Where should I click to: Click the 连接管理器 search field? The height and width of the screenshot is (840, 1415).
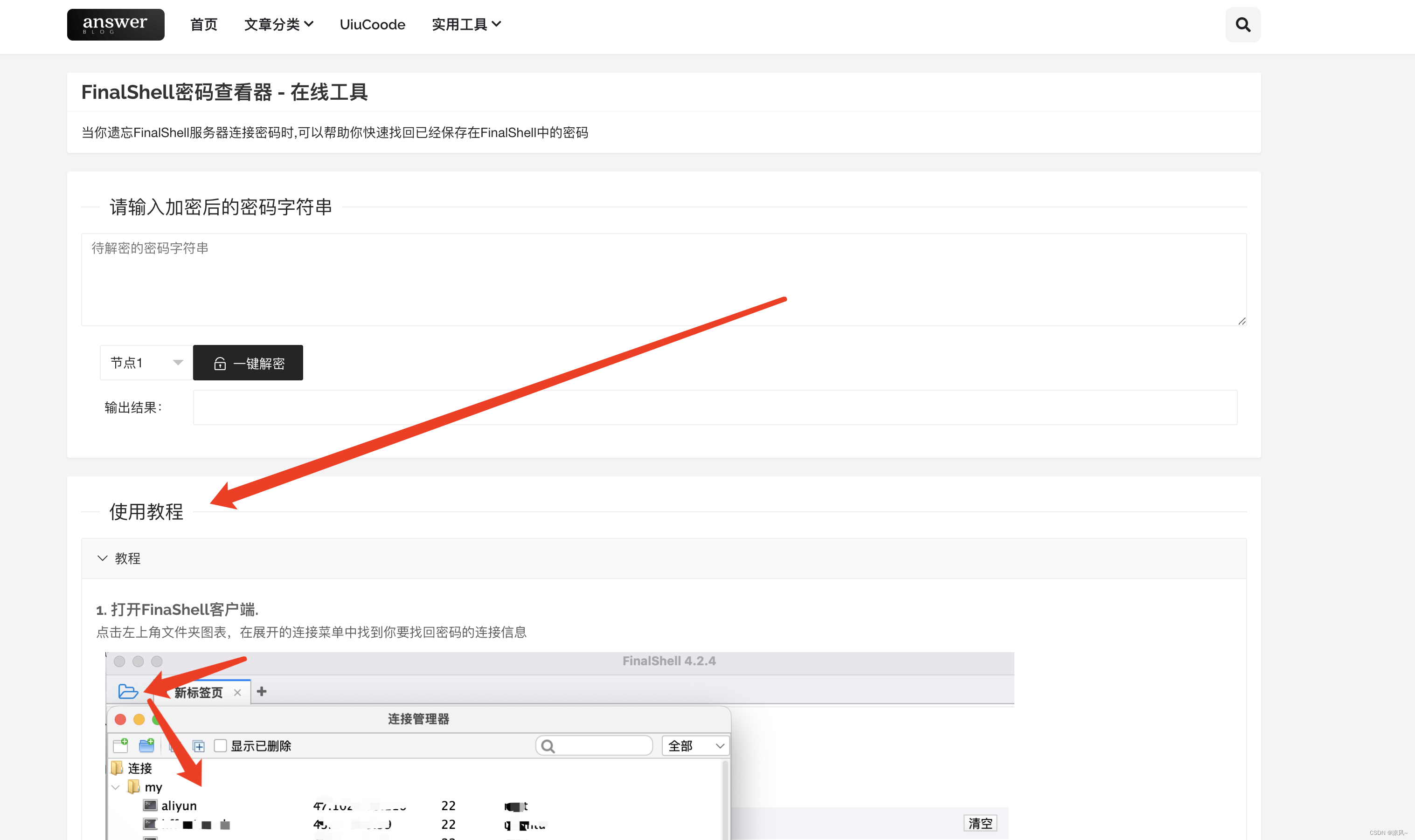point(594,745)
